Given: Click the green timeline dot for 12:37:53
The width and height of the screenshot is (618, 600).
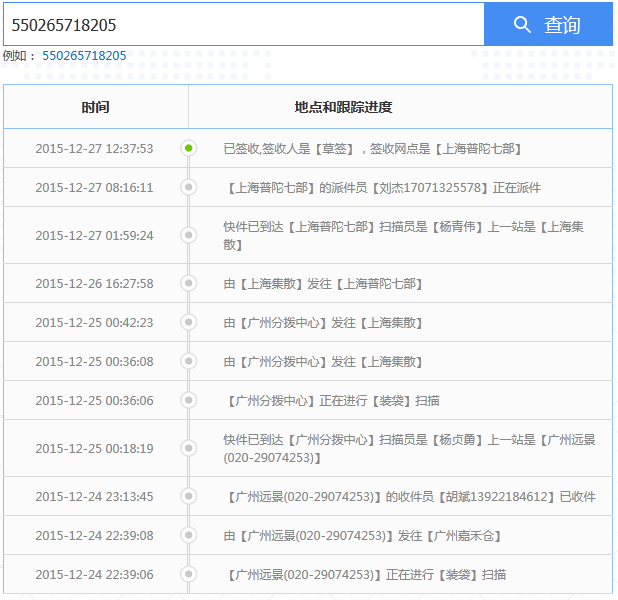Looking at the screenshot, I should point(189,148).
